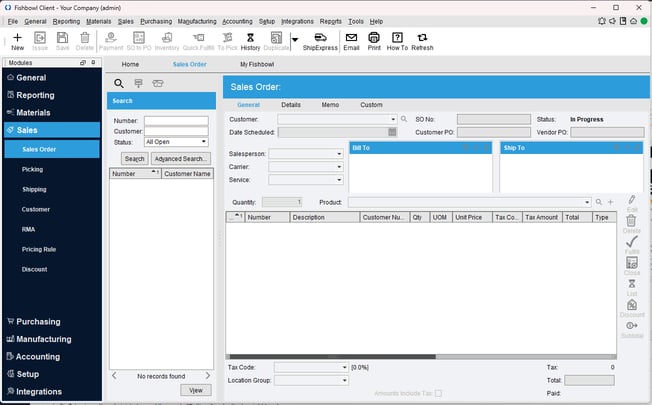Open the Shipping module

tap(34, 189)
